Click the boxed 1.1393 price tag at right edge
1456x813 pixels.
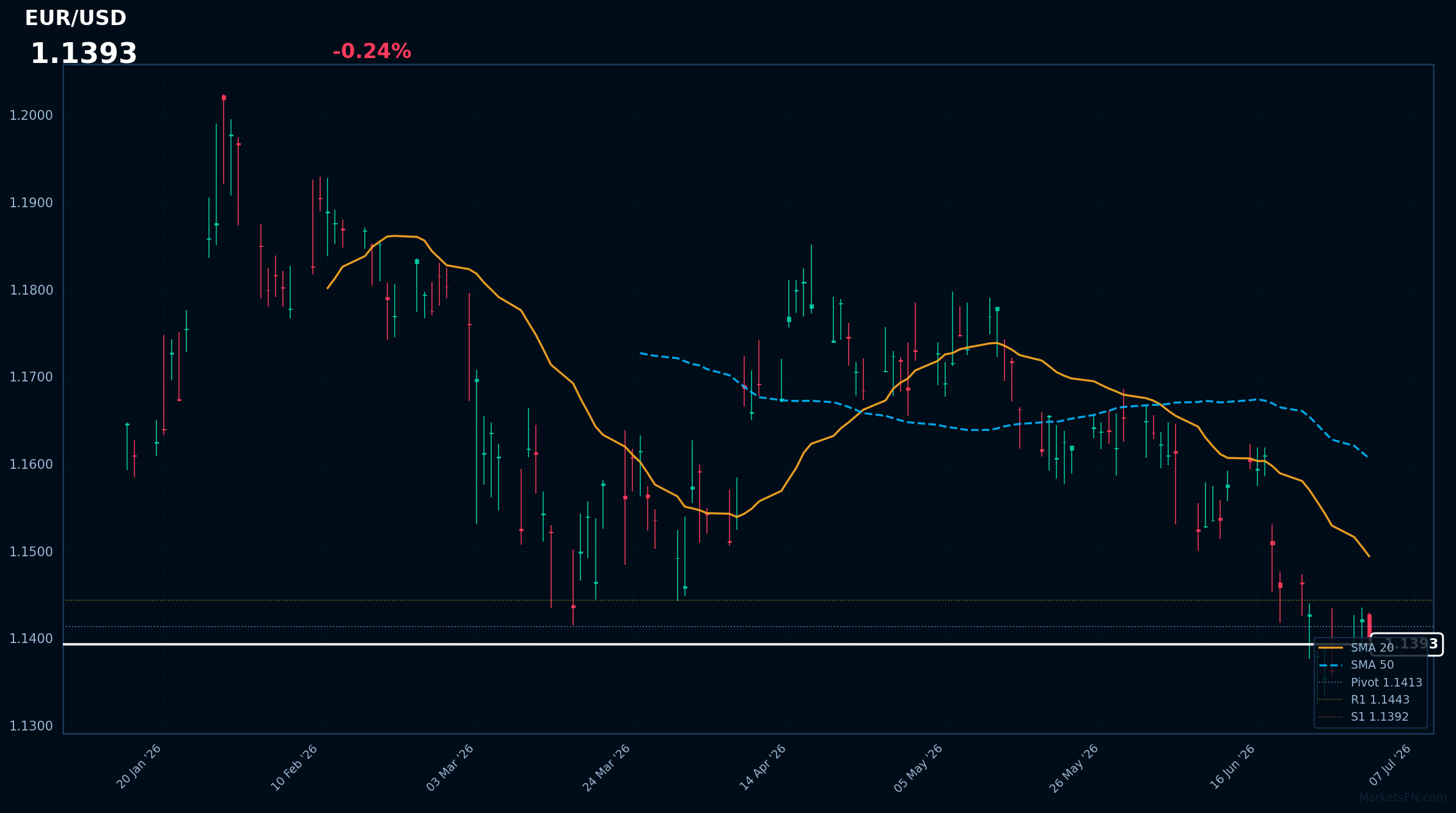tap(1407, 644)
